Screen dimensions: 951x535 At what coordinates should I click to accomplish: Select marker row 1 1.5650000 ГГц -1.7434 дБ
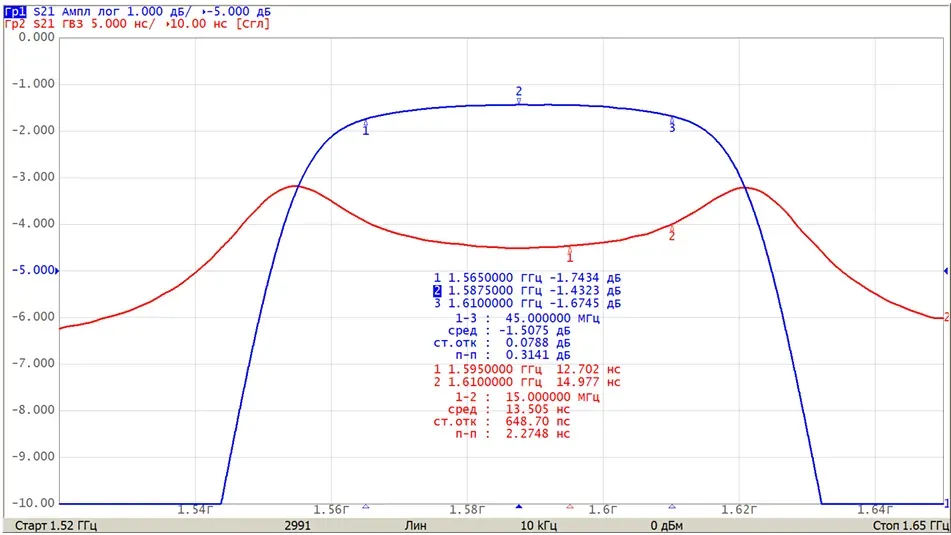(527, 278)
